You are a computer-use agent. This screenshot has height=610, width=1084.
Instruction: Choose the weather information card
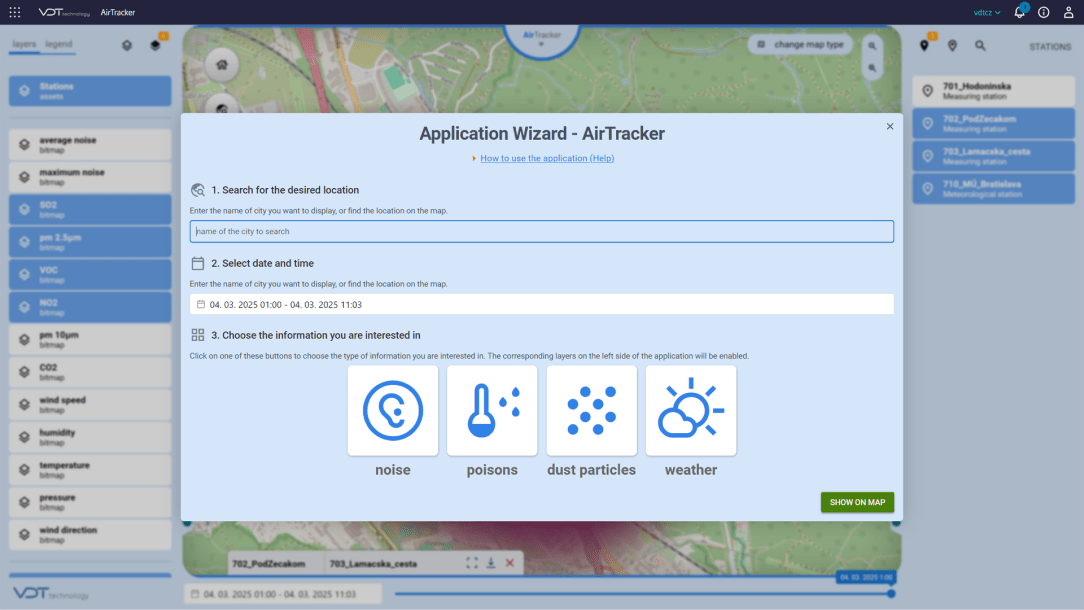pos(691,411)
